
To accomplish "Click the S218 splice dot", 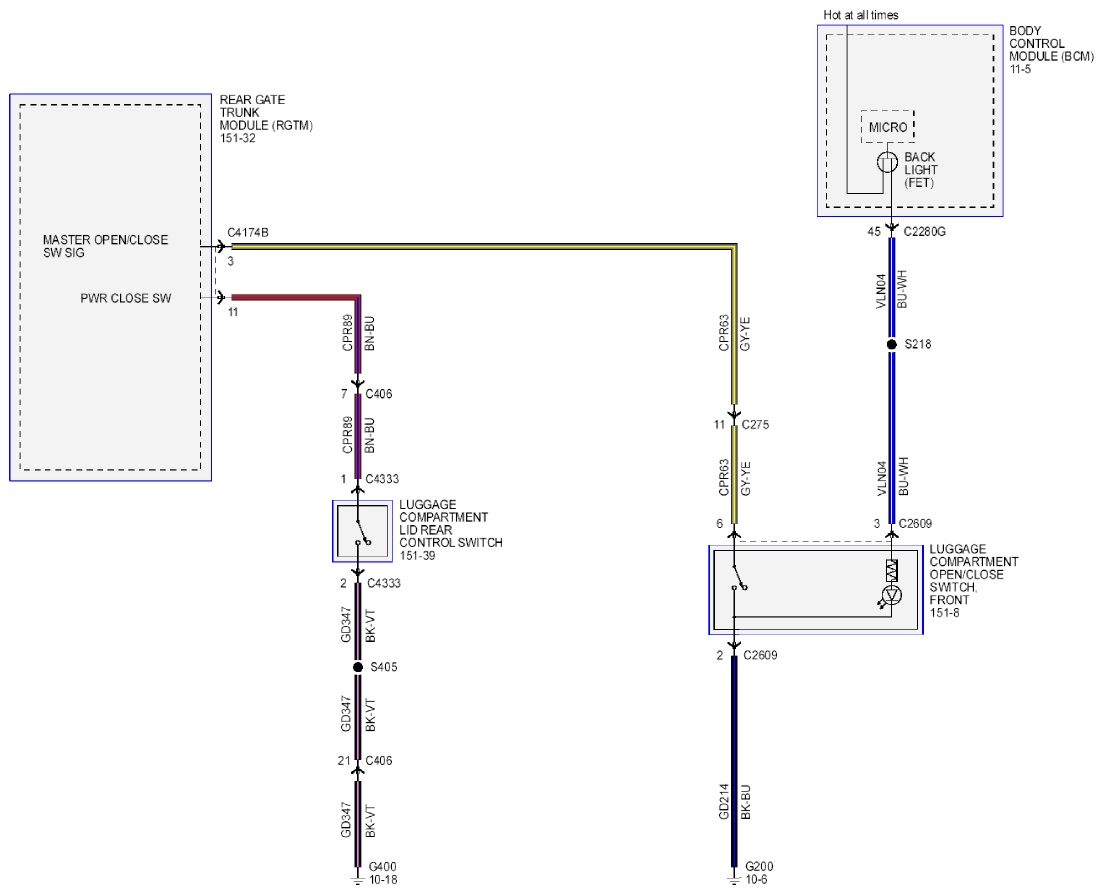I will (891, 345).
